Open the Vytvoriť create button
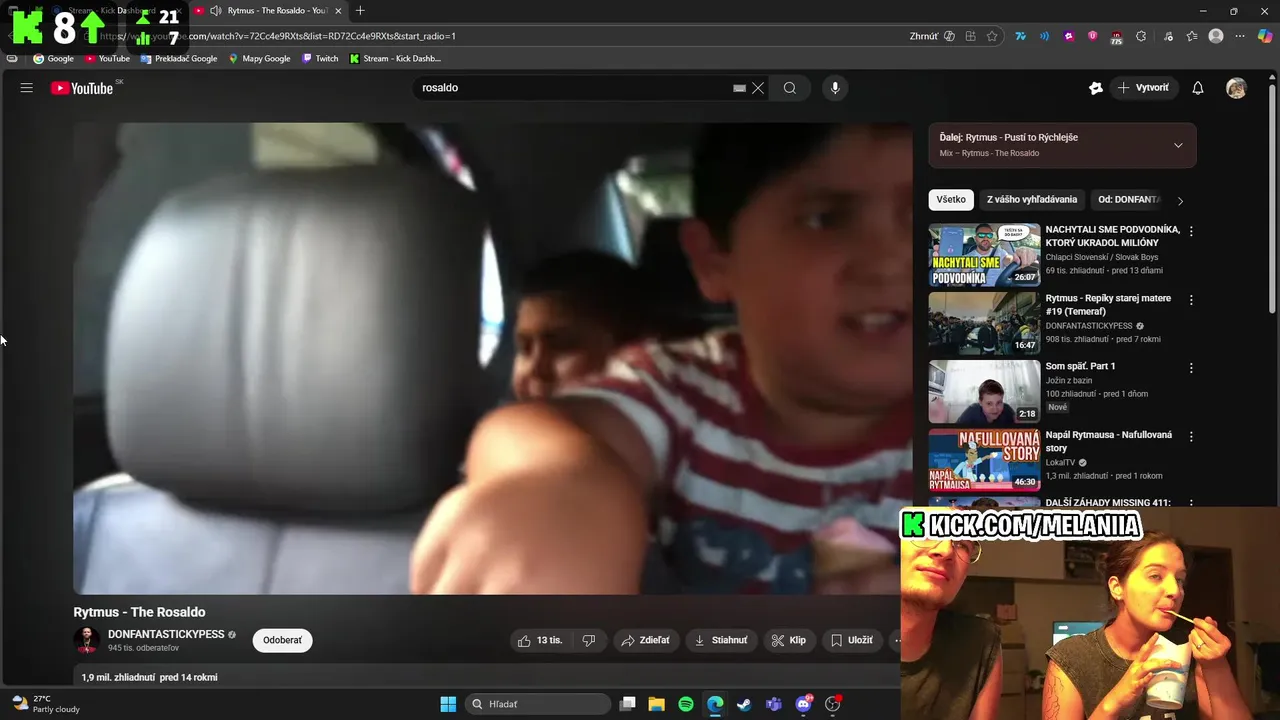 tap(1143, 88)
